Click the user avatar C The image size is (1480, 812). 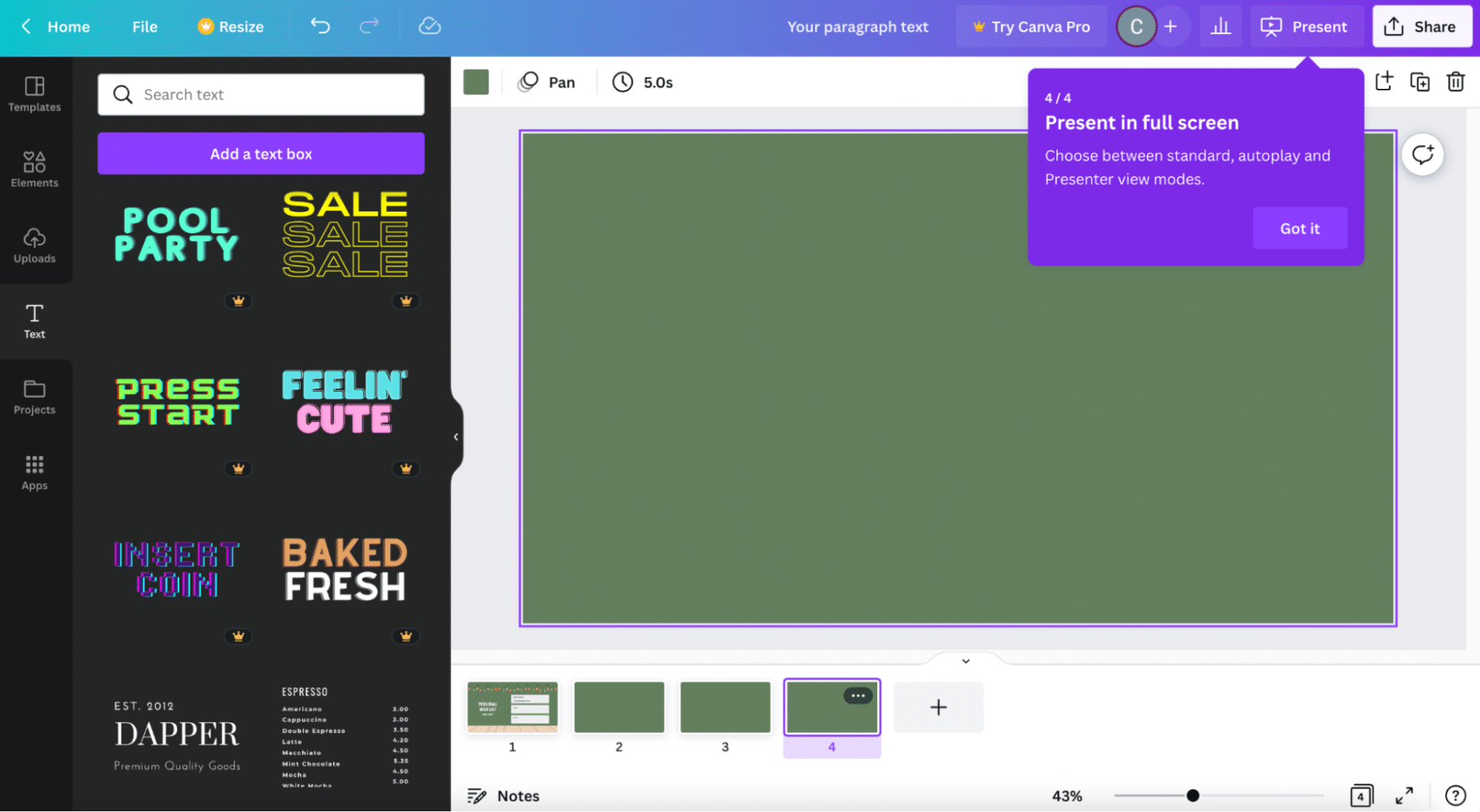tap(1136, 26)
